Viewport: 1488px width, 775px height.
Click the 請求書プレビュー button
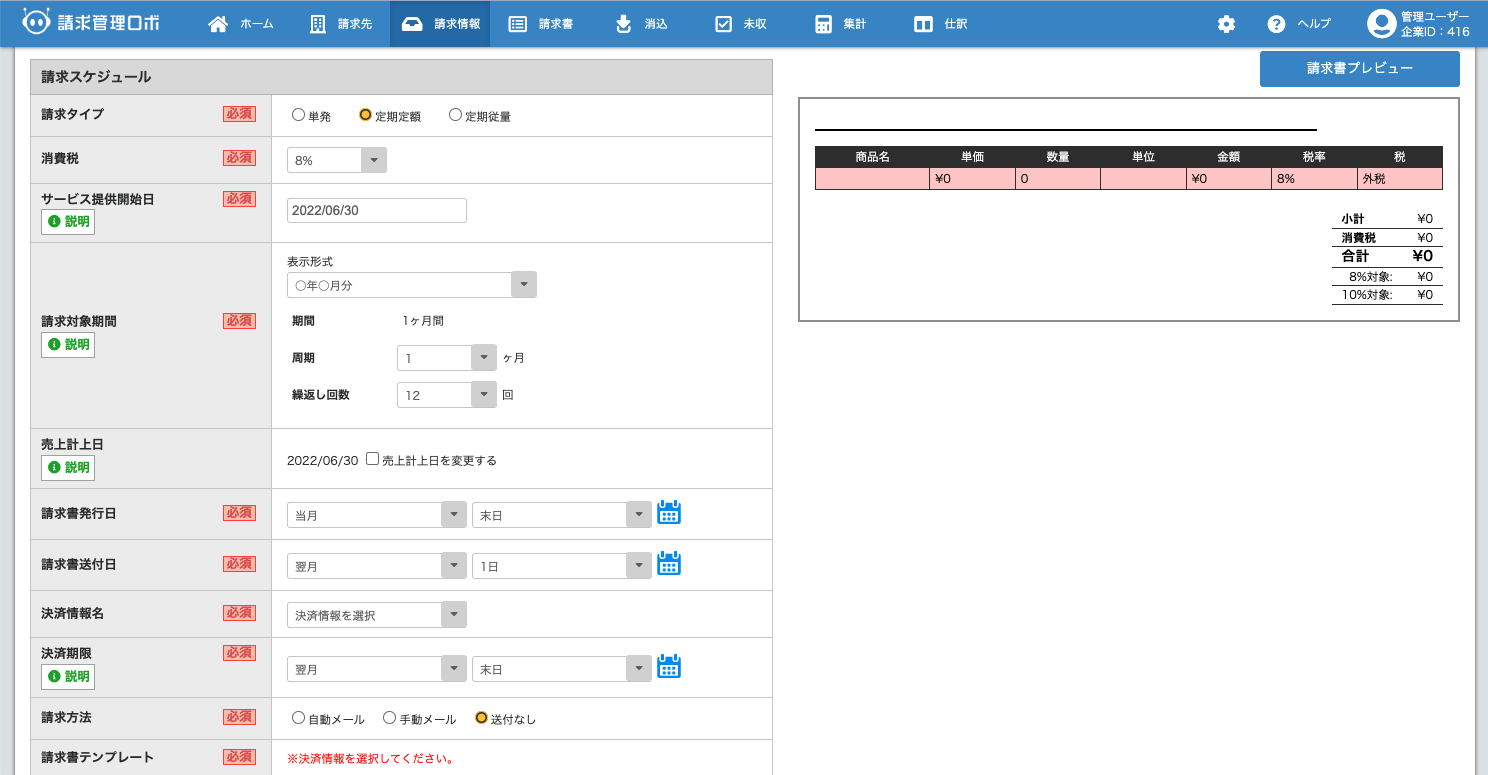click(1359, 68)
